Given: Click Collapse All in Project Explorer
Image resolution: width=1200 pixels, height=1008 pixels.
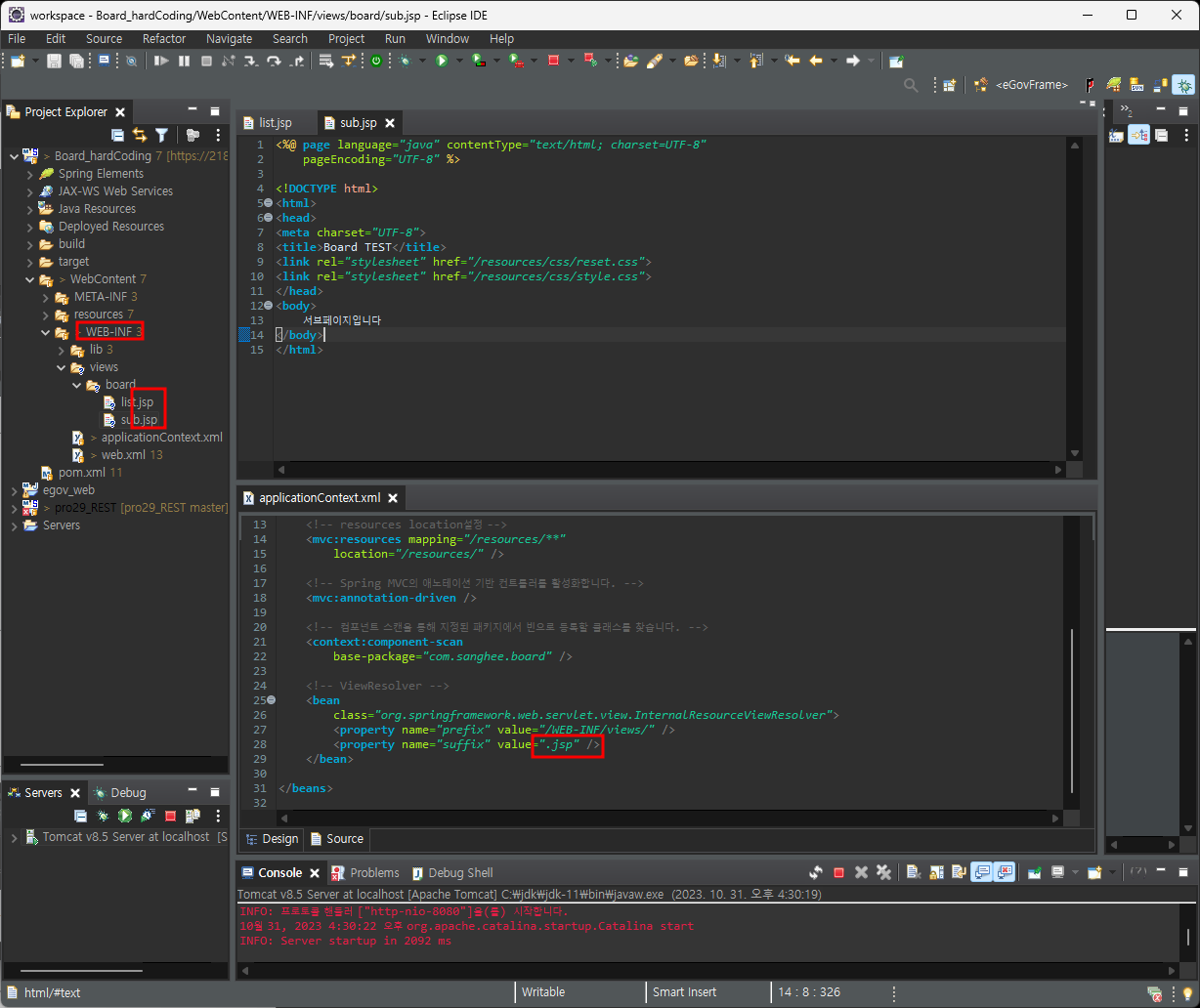Looking at the screenshot, I should (x=117, y=135).
